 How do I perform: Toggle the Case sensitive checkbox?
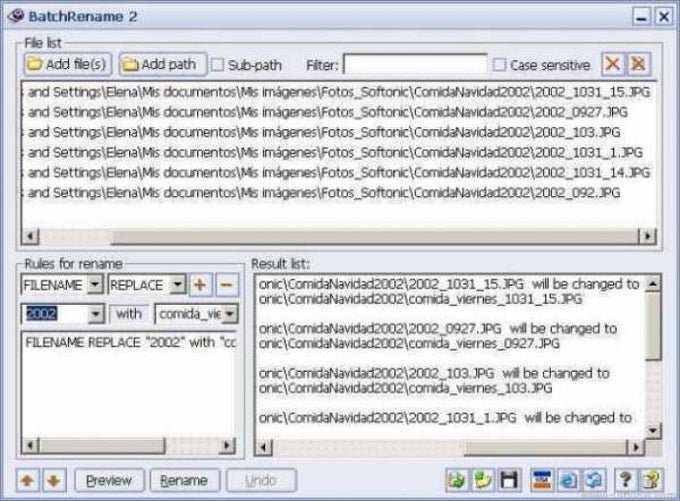coord(499,65)
